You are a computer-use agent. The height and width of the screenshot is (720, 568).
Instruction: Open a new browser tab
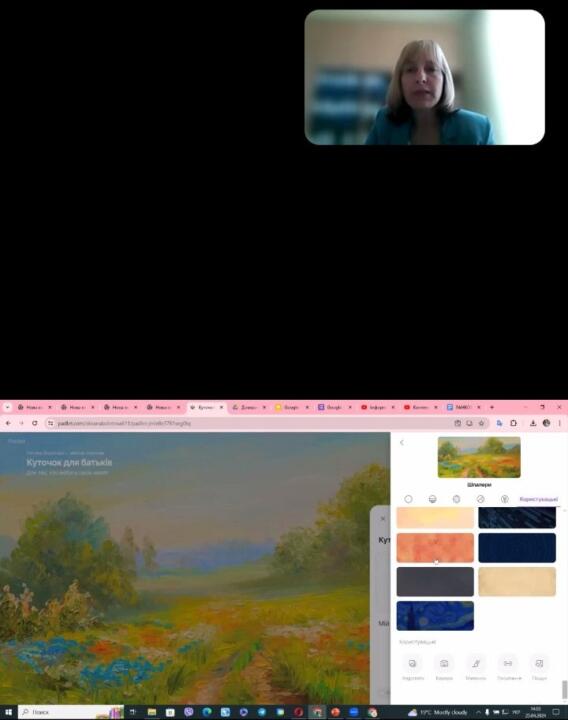pyautogui.click(x=492, y=407)
